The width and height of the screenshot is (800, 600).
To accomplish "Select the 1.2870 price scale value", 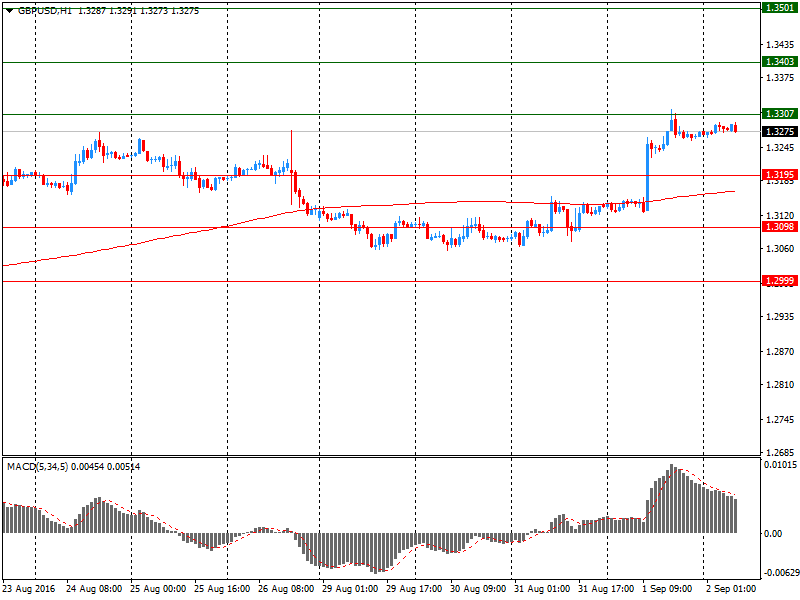I will tap(780, 352).
